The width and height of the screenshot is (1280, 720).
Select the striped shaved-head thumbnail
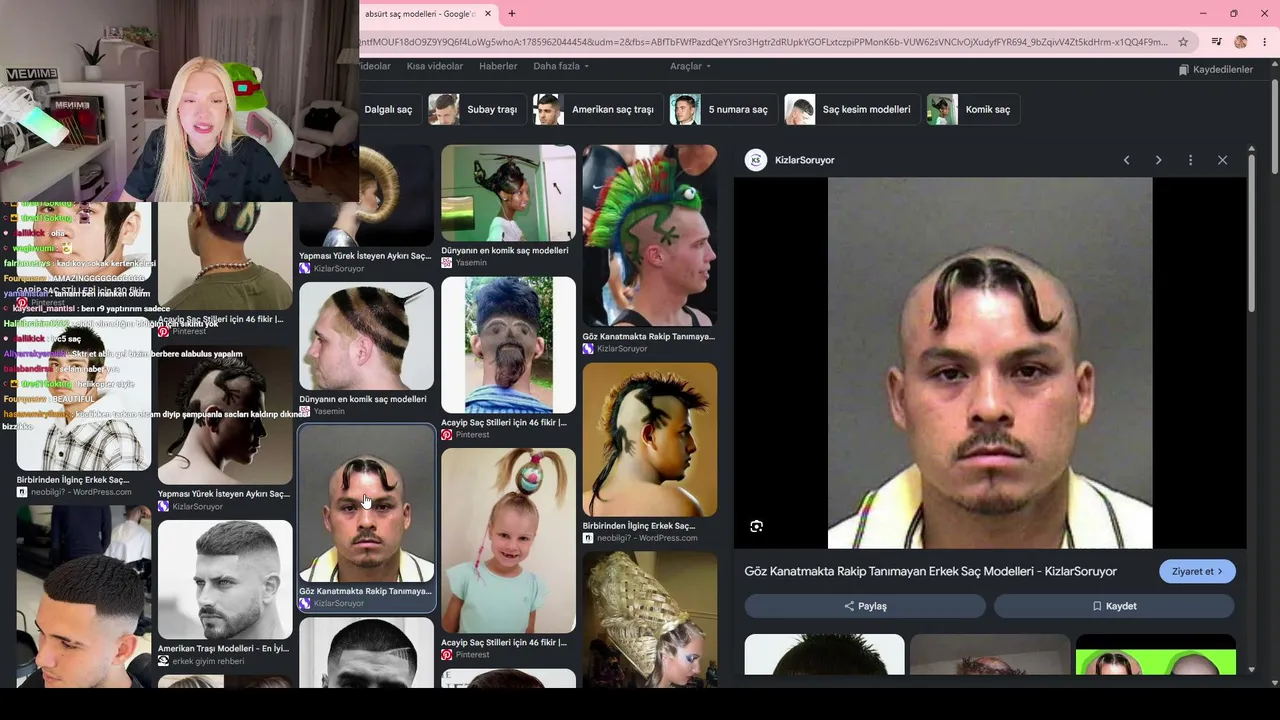(x=366, y=336)
